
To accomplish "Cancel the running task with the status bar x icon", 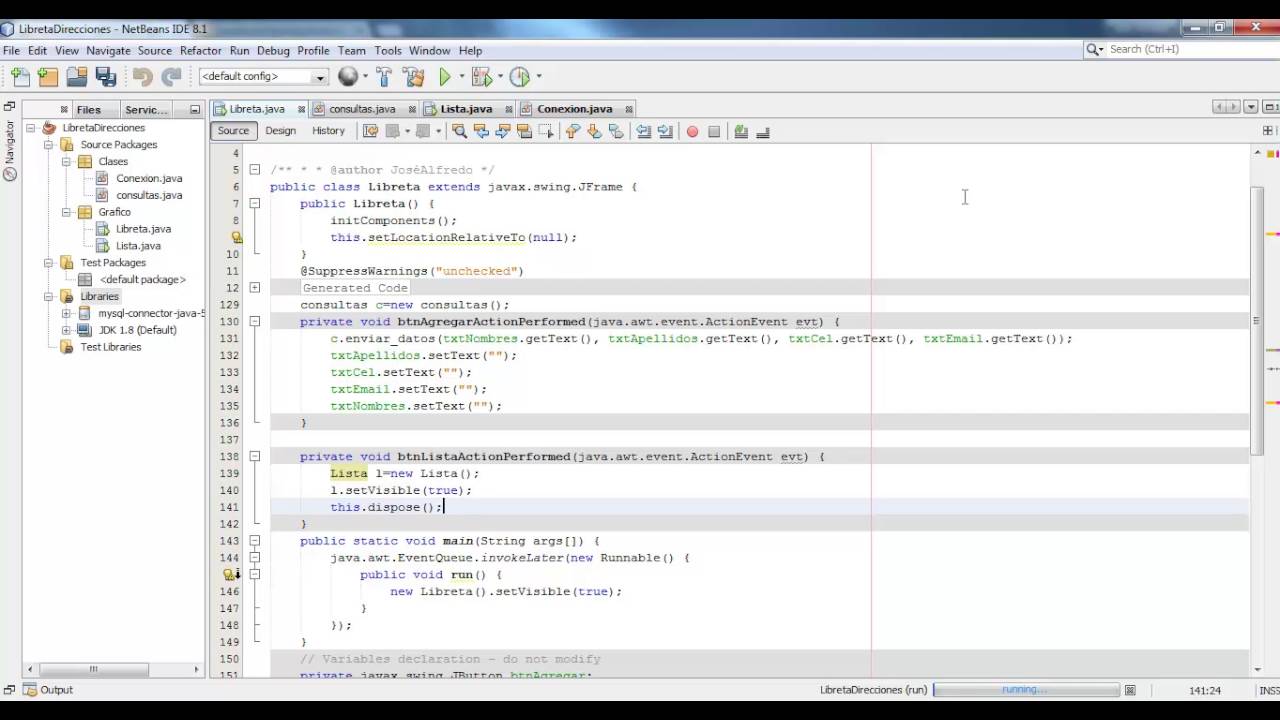I will [x=1130, y=690].
